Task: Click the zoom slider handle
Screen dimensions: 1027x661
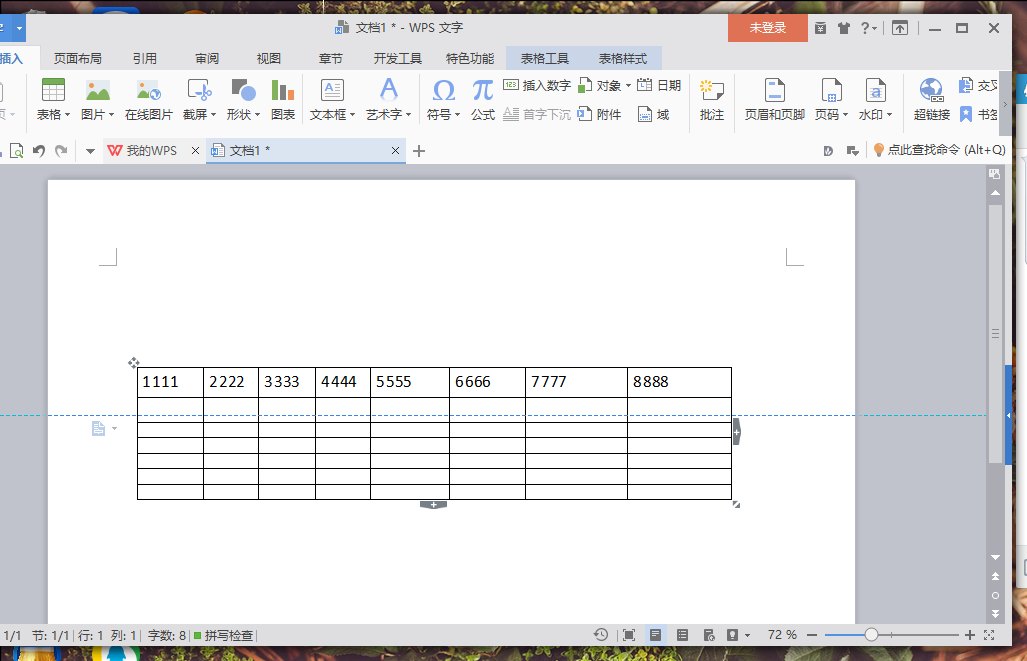Action: coord(871,635)
